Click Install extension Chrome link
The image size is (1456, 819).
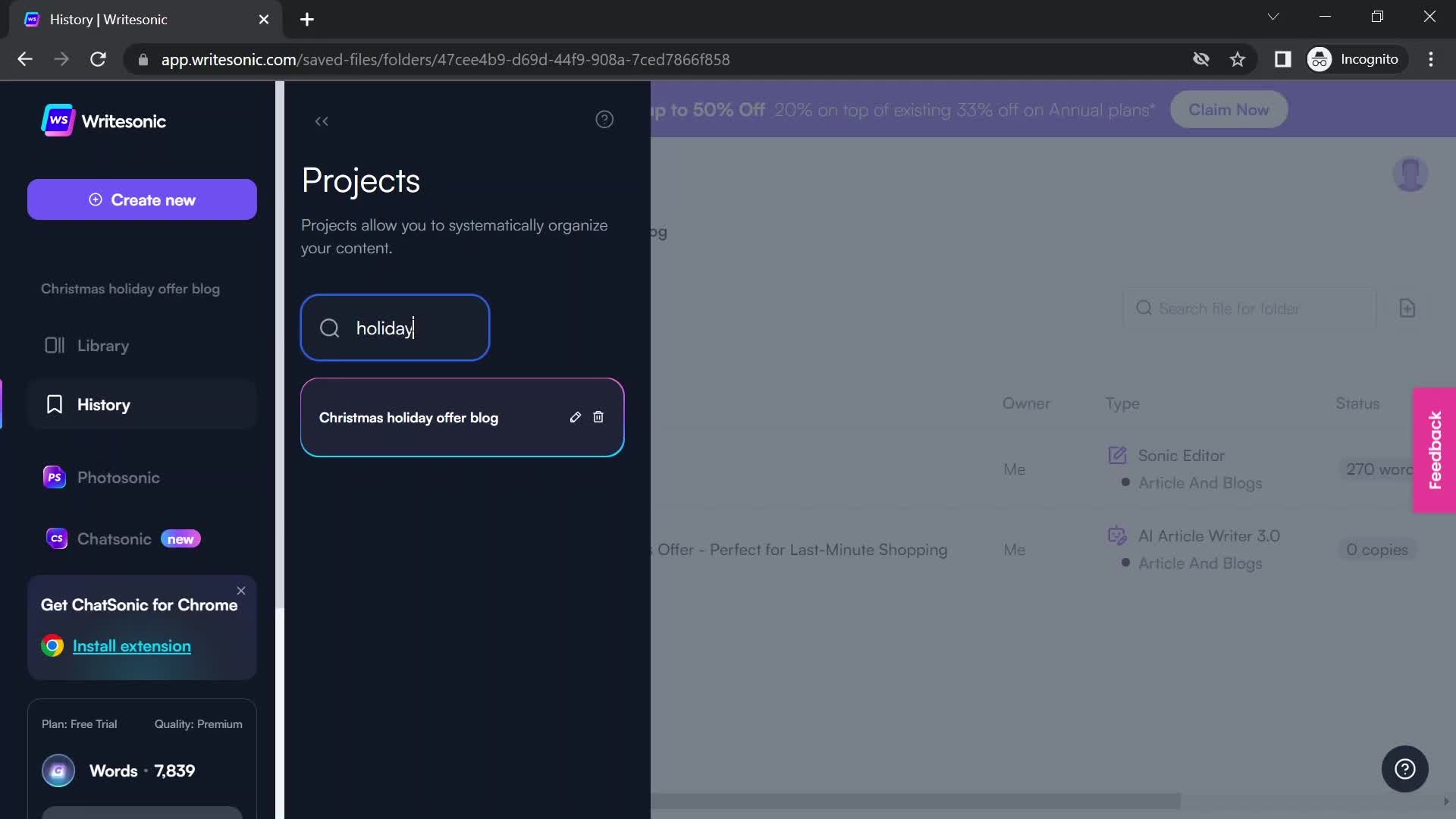[131, 645]
